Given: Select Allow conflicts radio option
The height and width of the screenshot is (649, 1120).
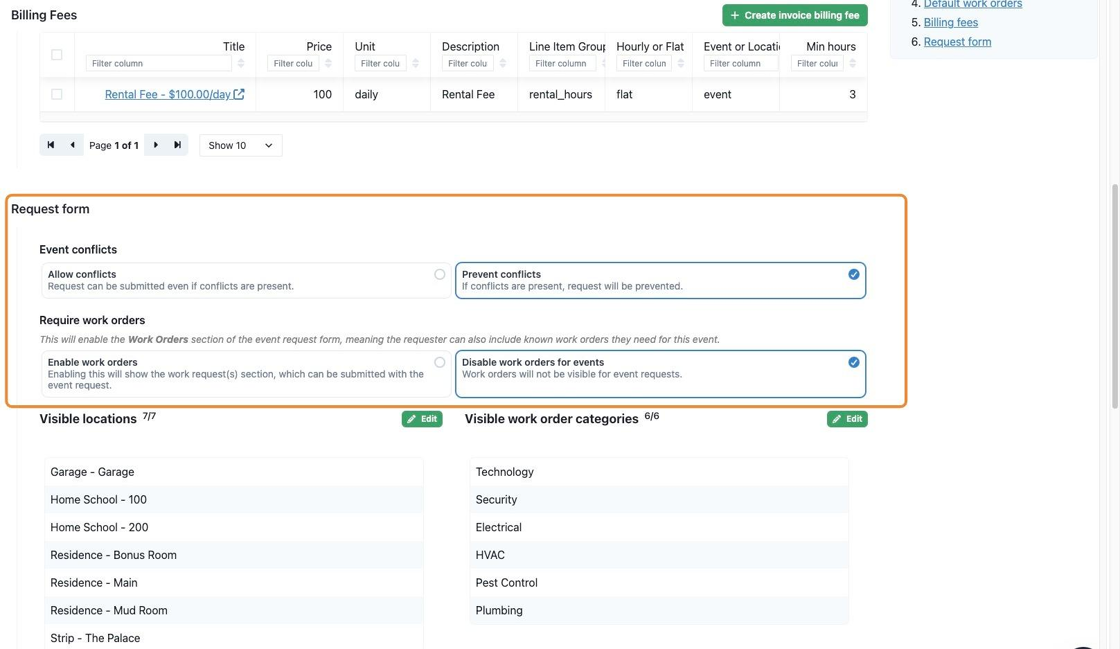Looking at the screenshot, I should (246, 280).
